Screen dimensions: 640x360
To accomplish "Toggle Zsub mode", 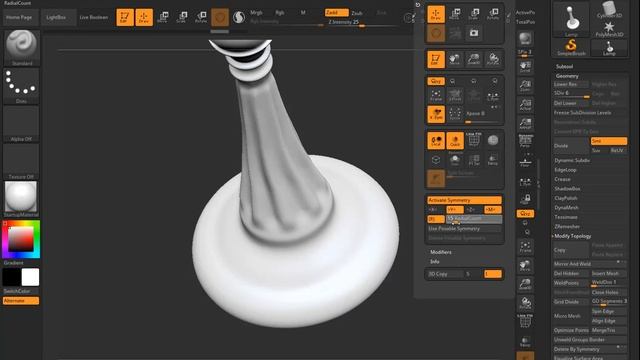I will [x=357, y=13].
